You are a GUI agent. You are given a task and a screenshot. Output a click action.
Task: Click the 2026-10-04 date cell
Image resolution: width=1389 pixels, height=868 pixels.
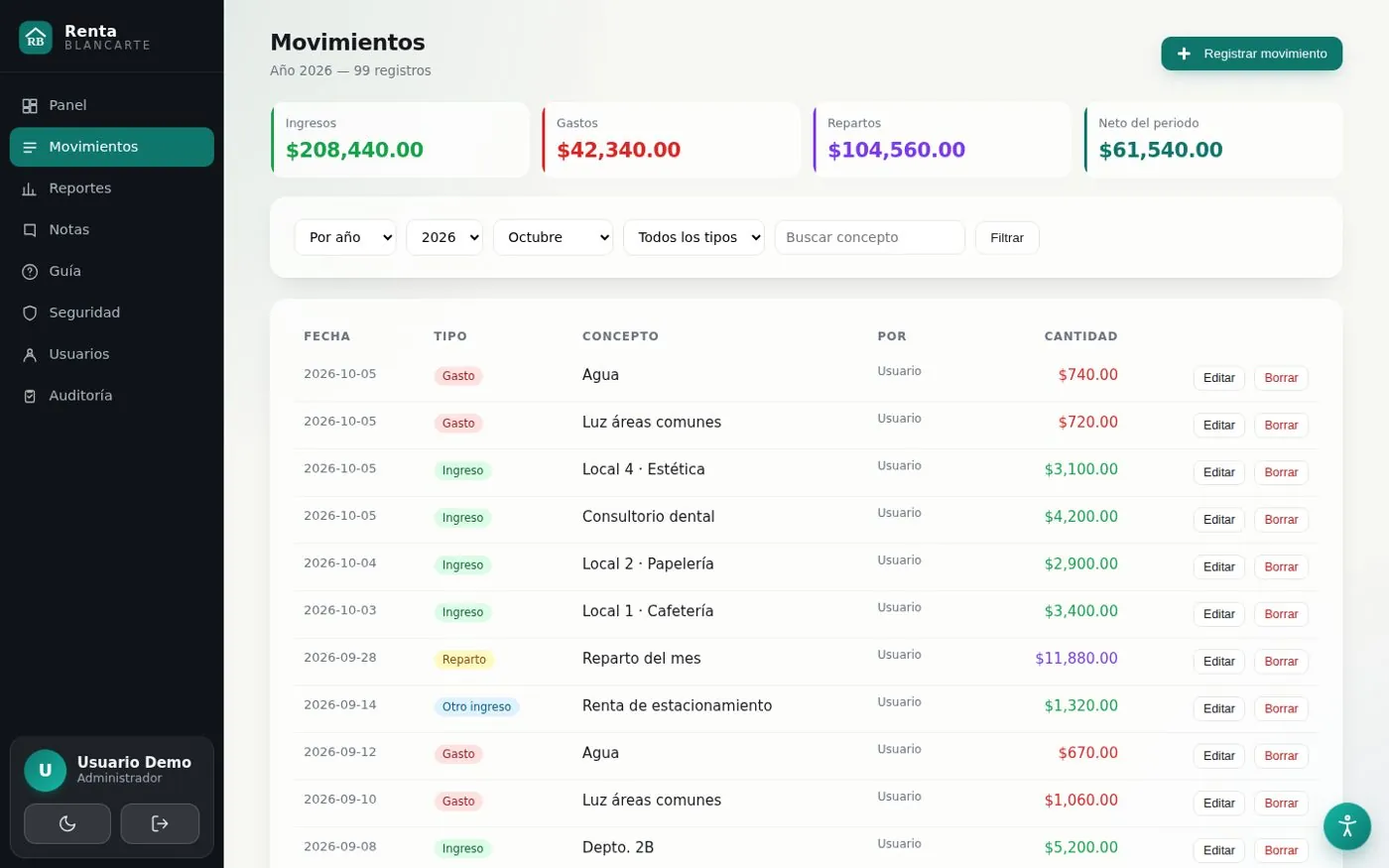[x=340, y=563]
